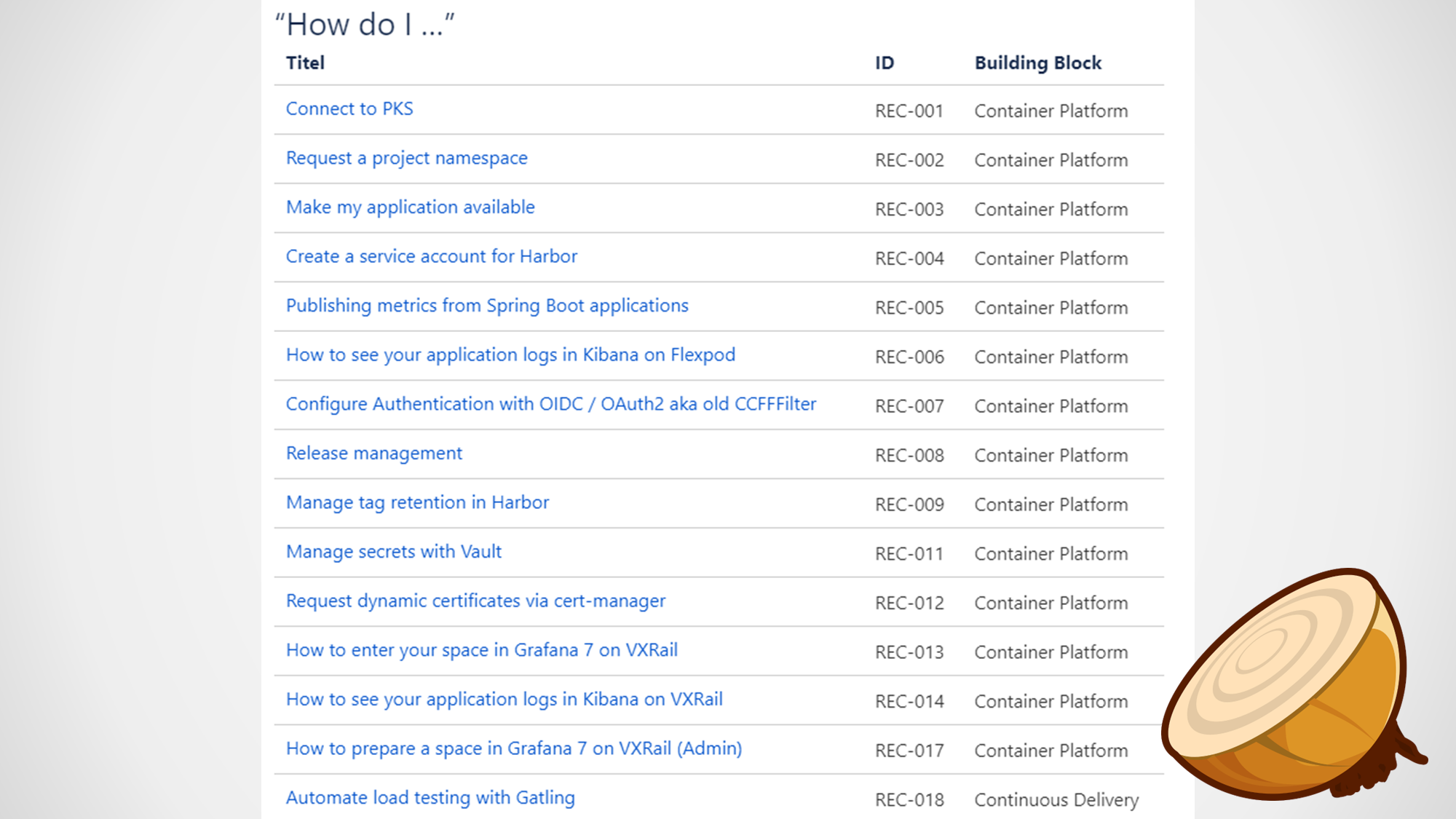Open Publishing metrics from Spring Boot applications
This screenshot has width=1456, height=819.
[486, 306]
